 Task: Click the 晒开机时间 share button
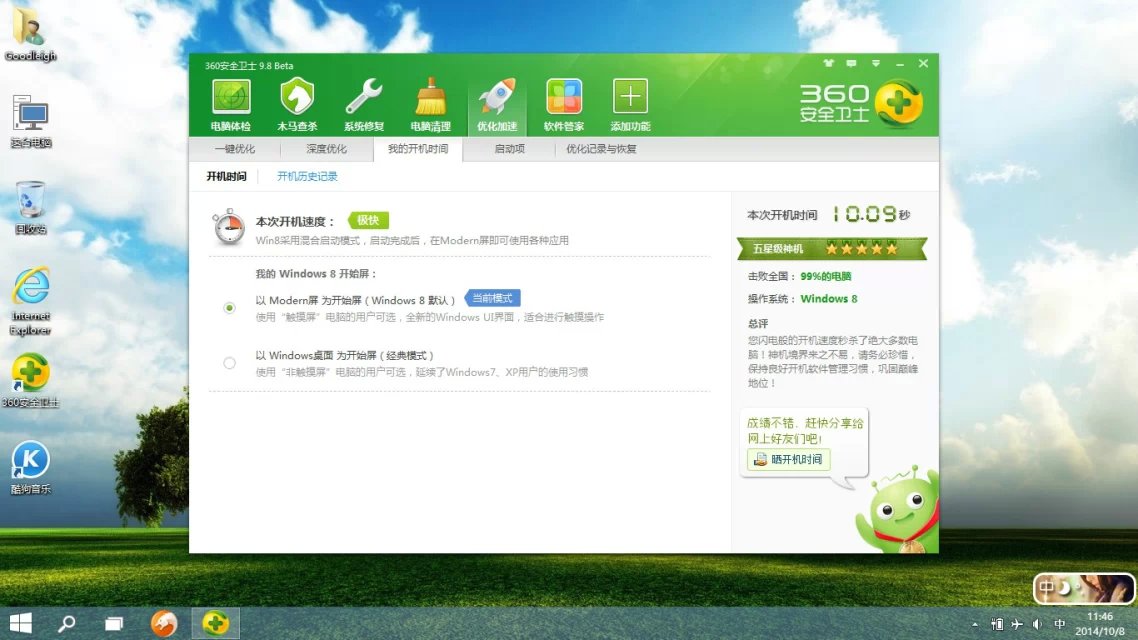(789, 459)
